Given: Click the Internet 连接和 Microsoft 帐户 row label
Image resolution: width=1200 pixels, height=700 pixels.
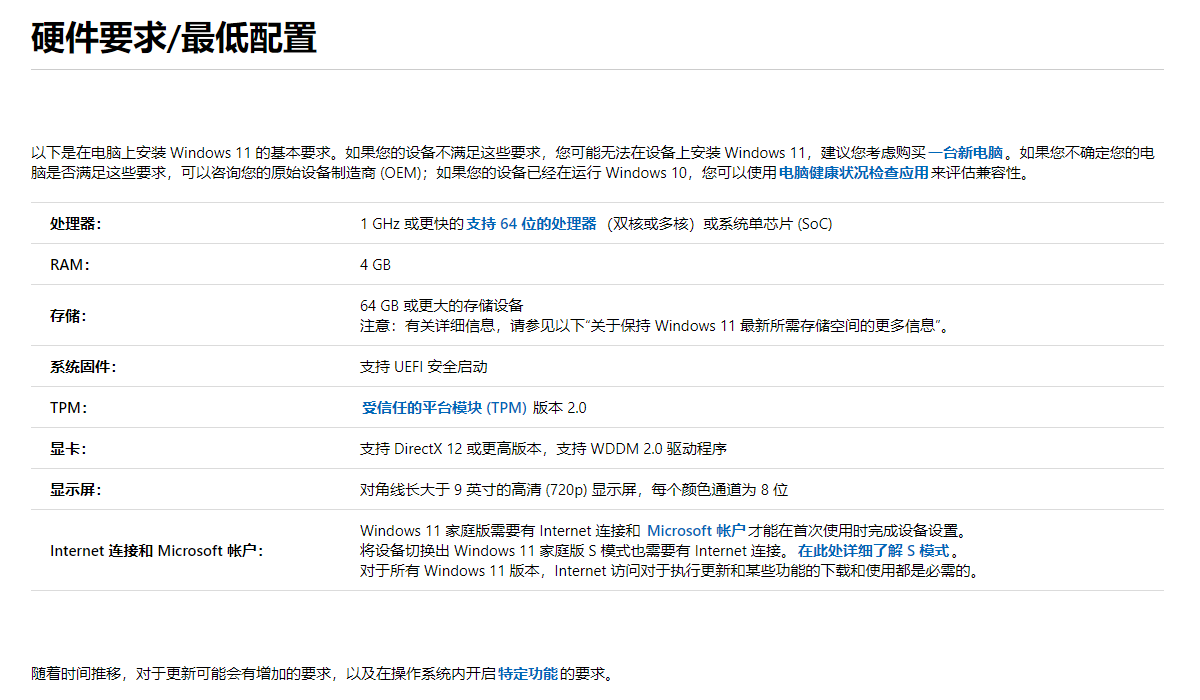Looking at the screenshot, I should click(x=157, y=551).
